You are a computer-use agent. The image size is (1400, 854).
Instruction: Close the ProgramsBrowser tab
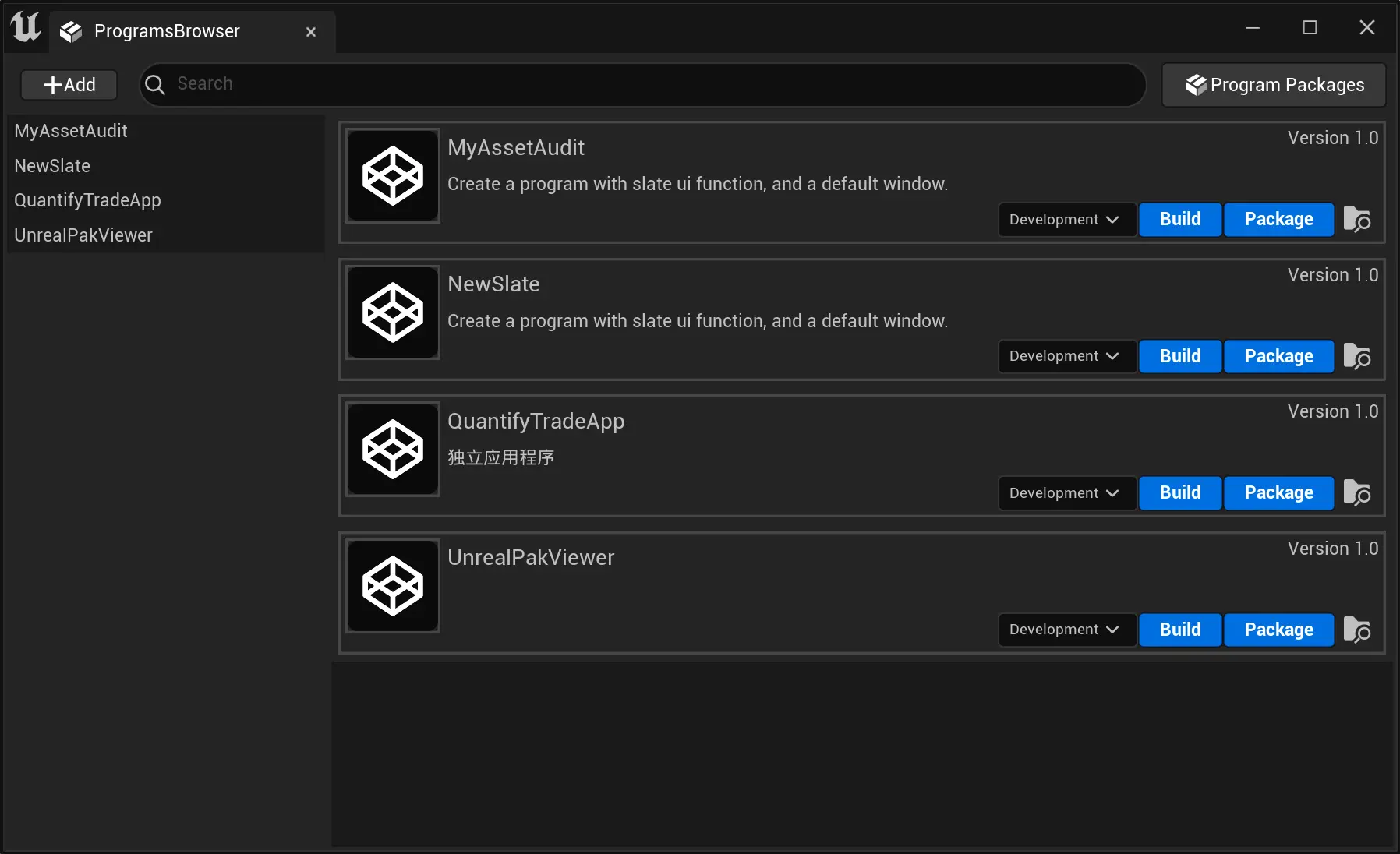[x=311, y=32]
